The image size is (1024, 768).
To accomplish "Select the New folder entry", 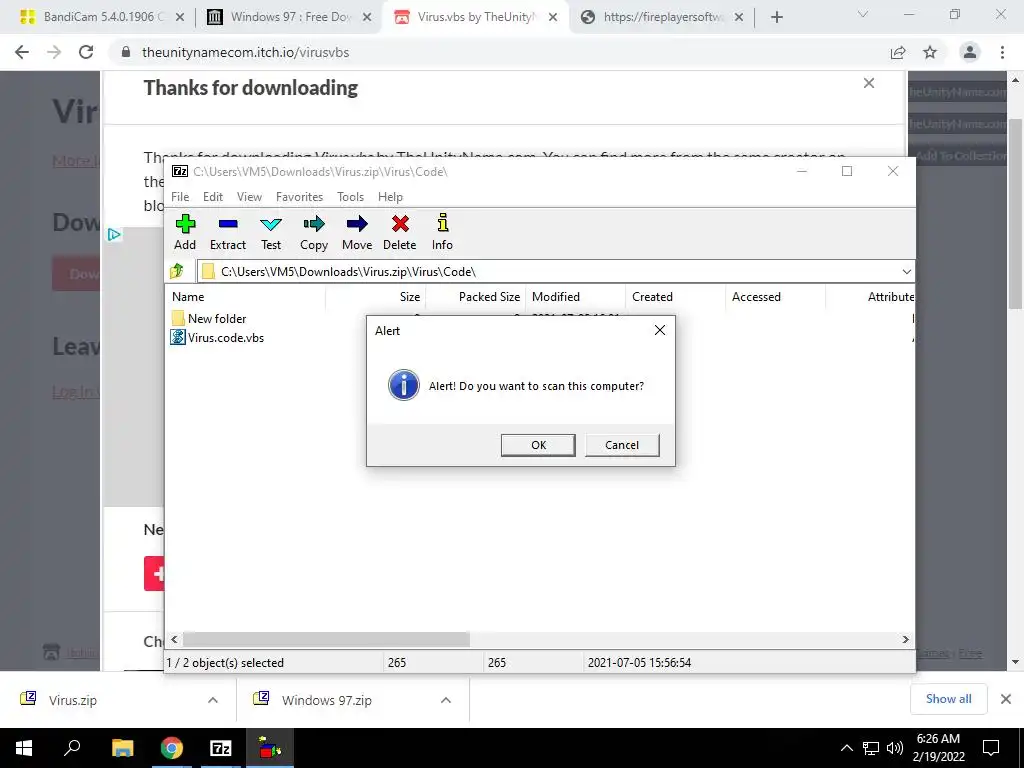I will [x=209, y=319].
